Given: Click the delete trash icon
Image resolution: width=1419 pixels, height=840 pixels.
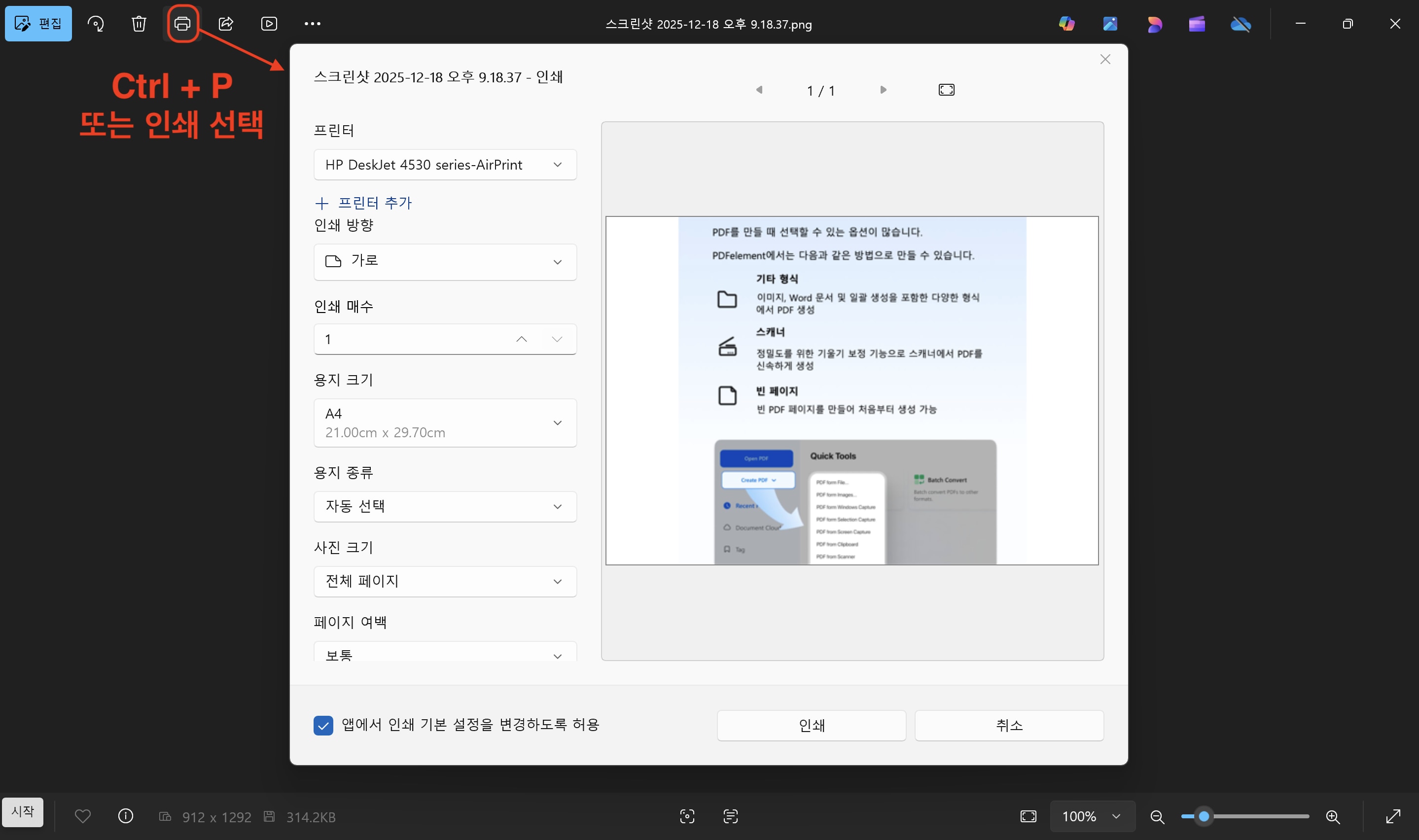Looking at the screenshot, I should coord(139,24).
